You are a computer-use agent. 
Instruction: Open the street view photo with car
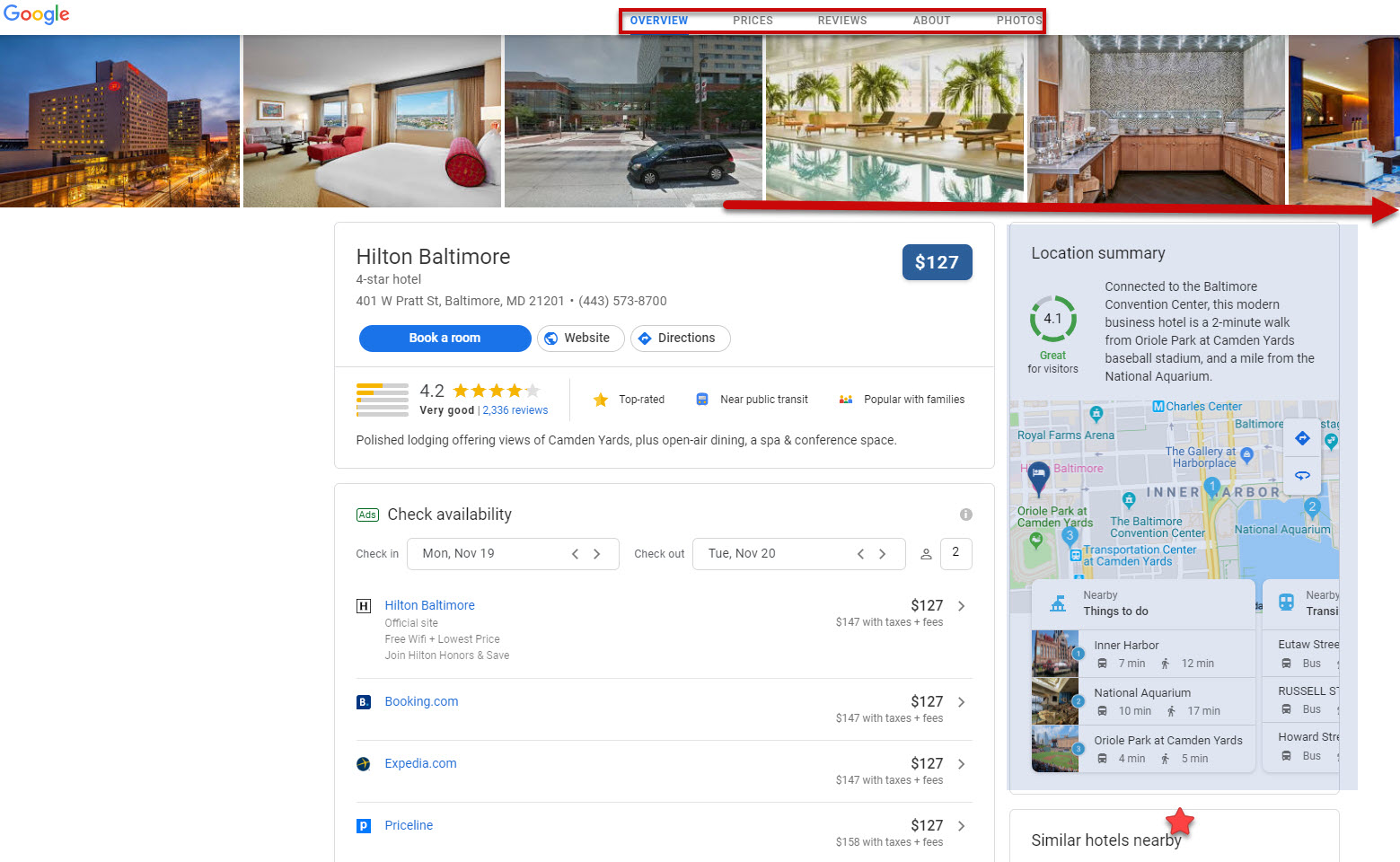click(x=633, y=121)
